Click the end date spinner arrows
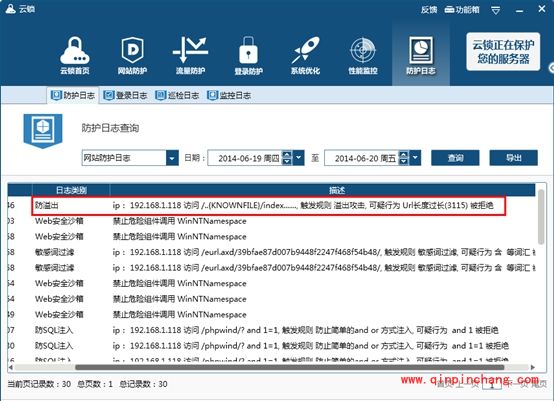The height and width of the screenshot is (401, 554). coord(403,158)
